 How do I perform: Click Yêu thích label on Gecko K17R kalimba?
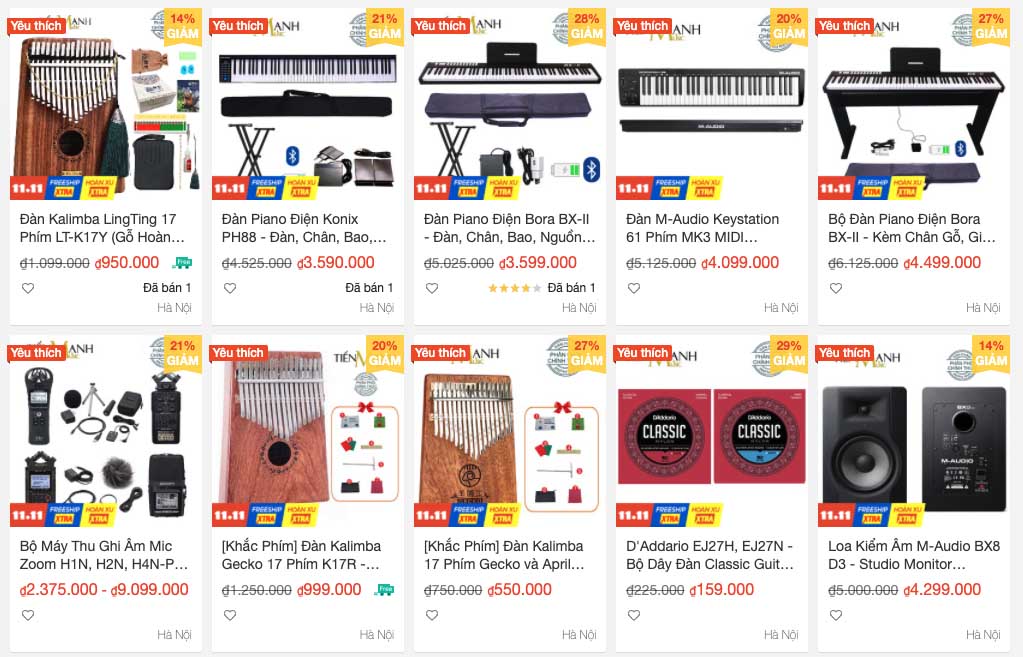pyautogui.click(x=238, y=353)
